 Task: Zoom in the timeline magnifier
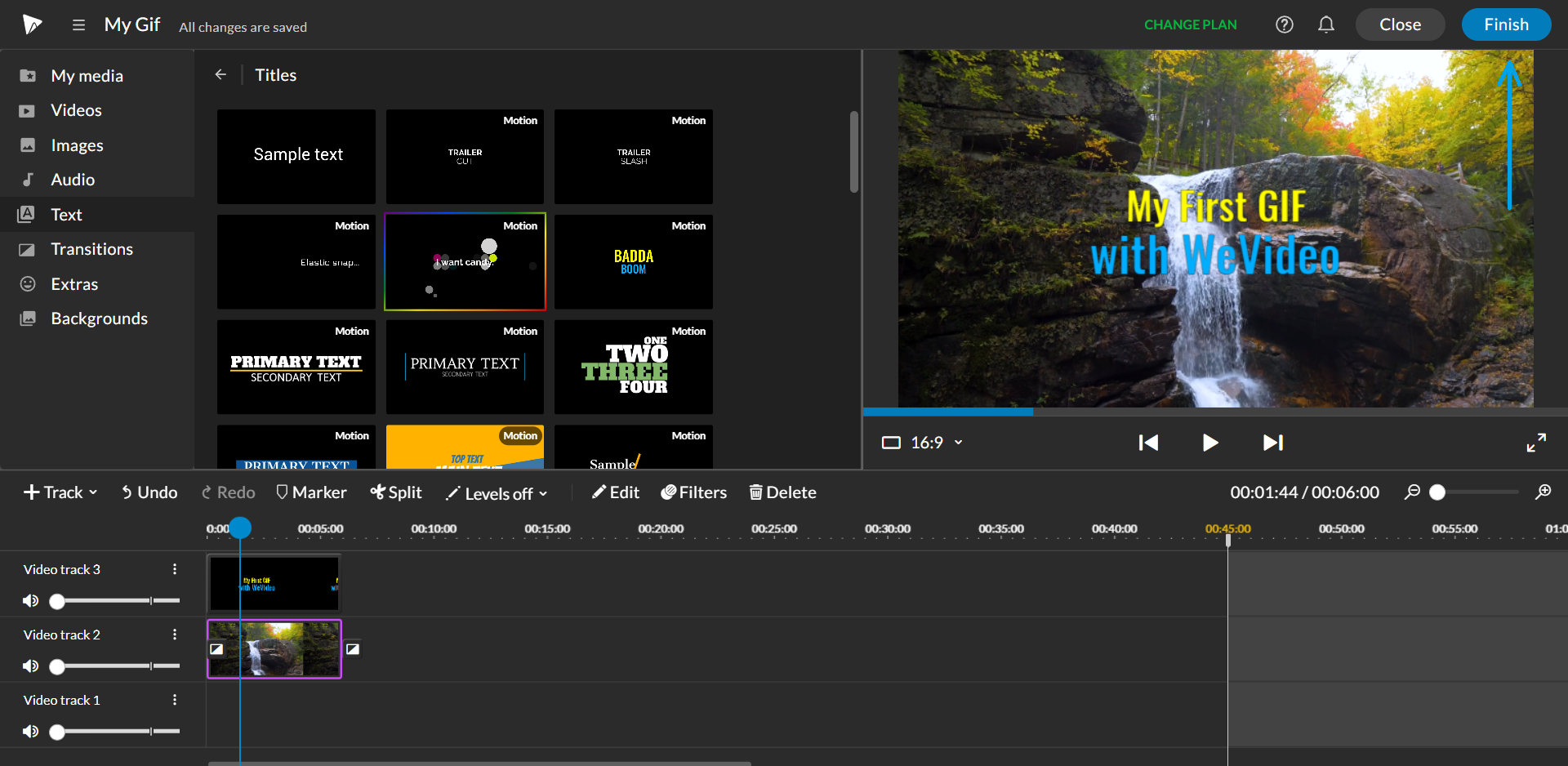coord(1543,492)
